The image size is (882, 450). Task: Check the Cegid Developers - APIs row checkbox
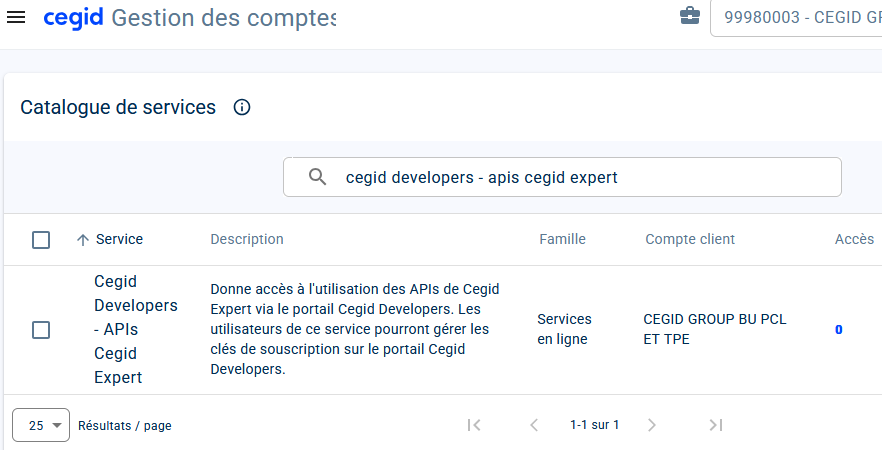[x=41, y=330]
